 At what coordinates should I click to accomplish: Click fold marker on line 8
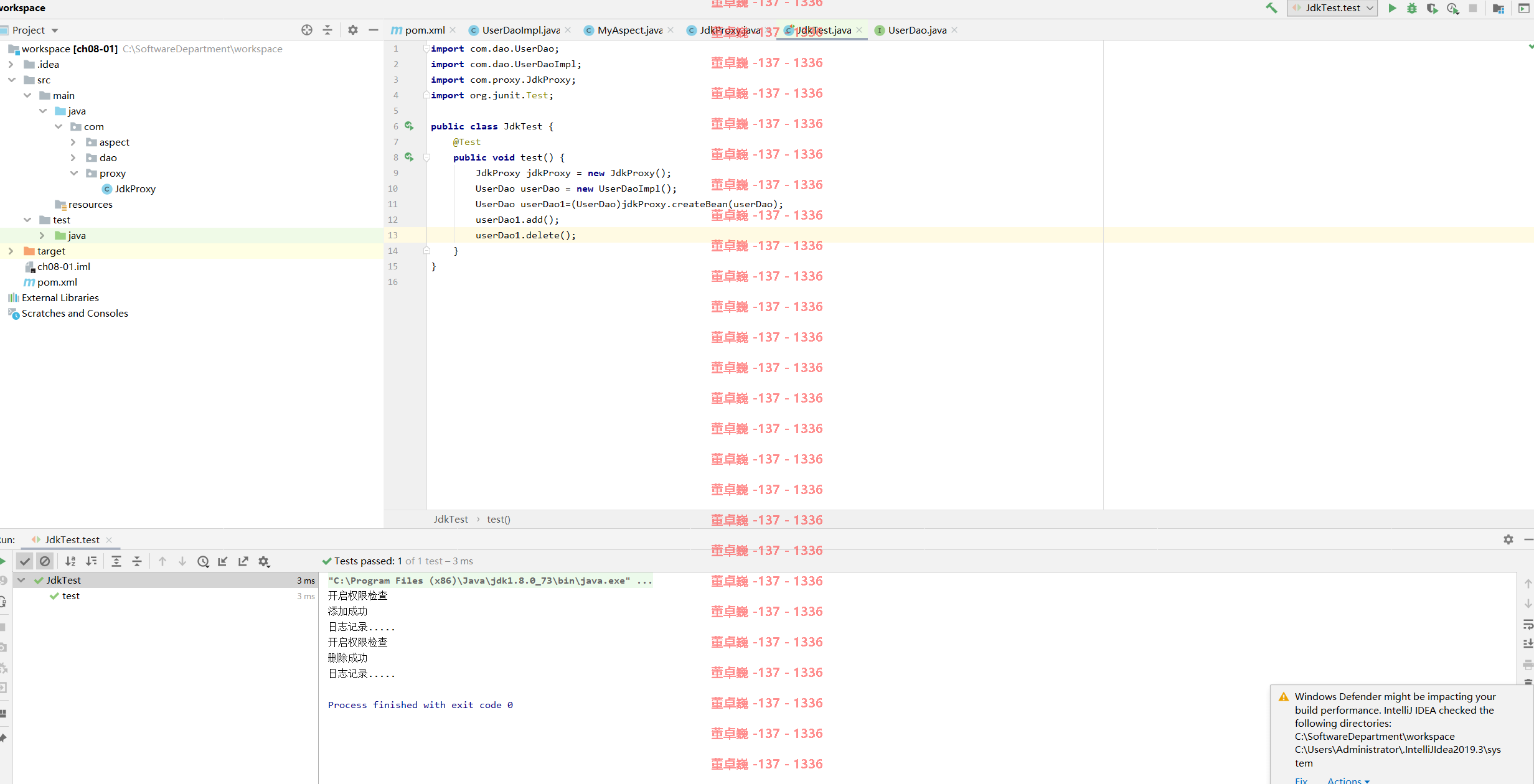click(427, 157)
